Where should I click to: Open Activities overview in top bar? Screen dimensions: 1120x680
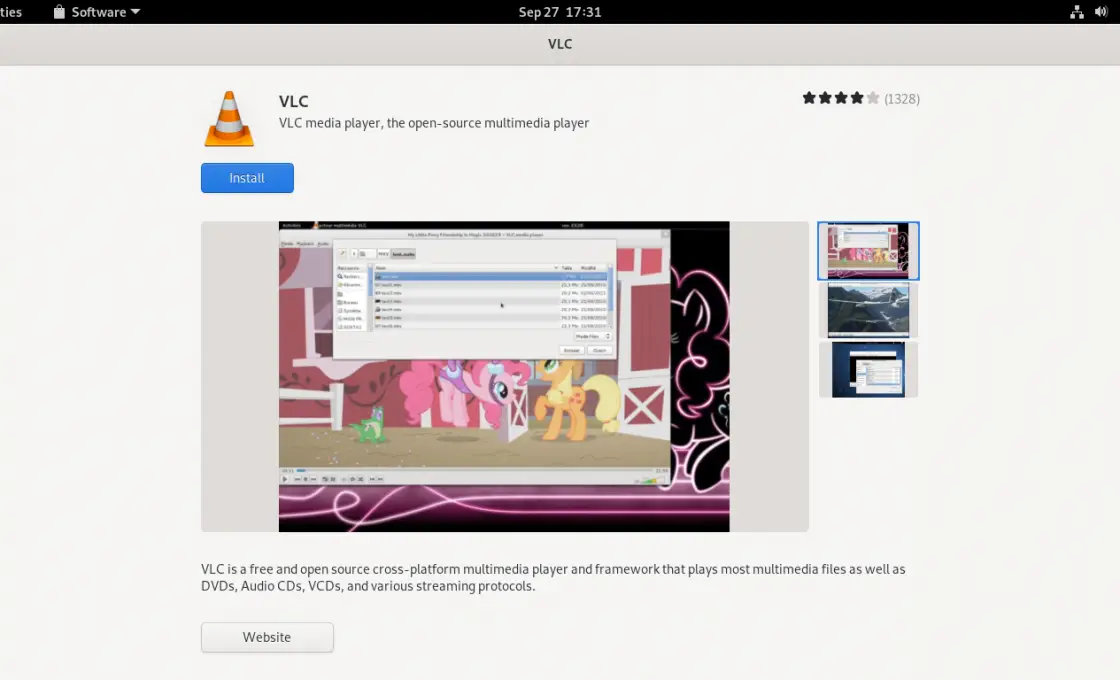(x=11, y=12)
